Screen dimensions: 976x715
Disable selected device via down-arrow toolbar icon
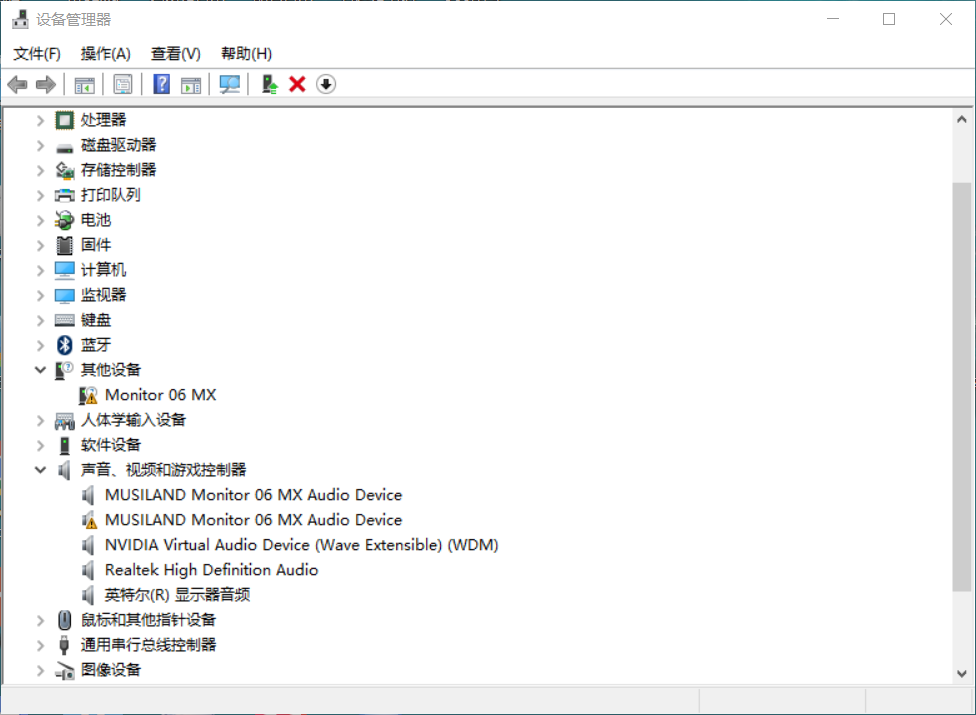(325, 84)
